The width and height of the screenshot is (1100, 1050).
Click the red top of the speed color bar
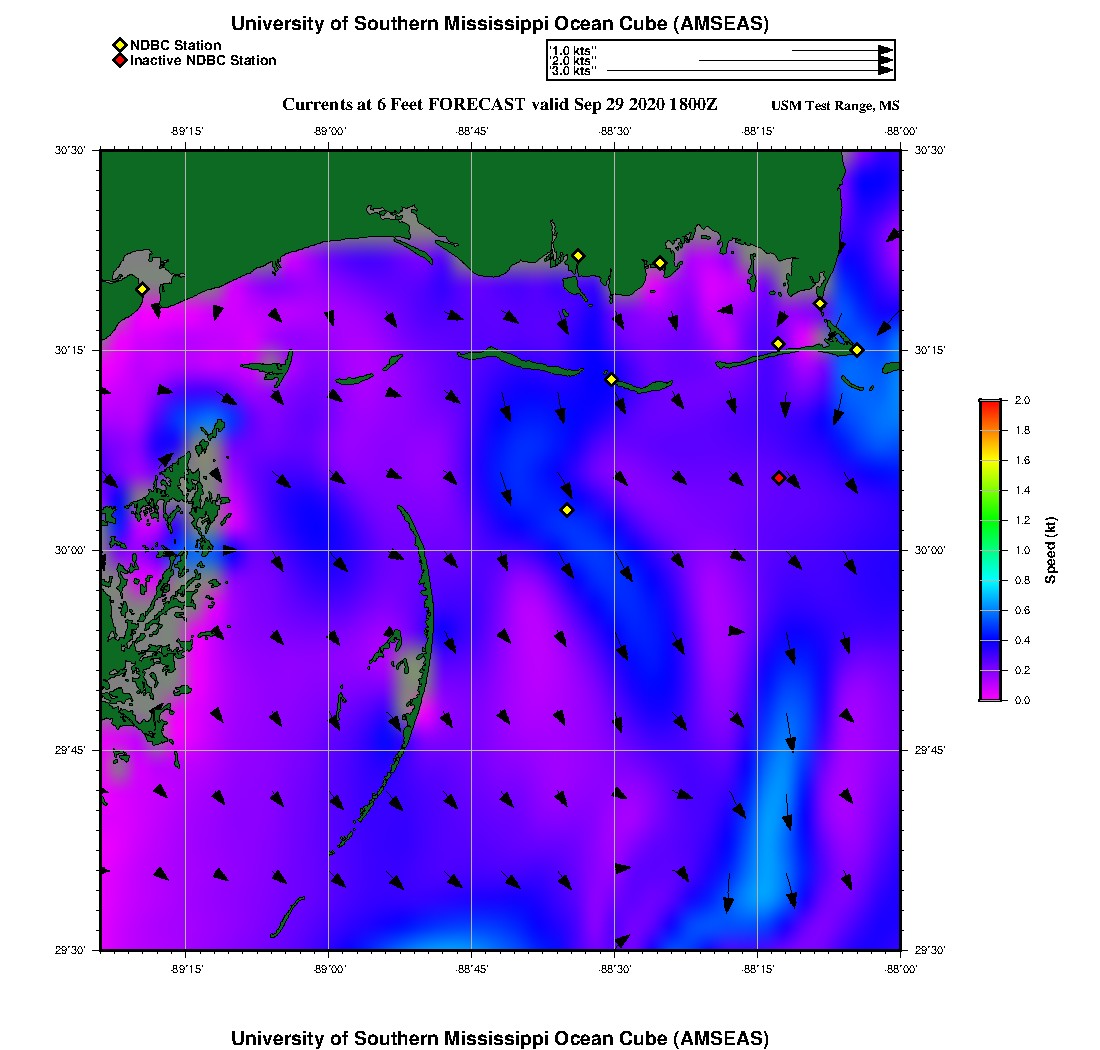pyautogui.click(x=989, y=404)
